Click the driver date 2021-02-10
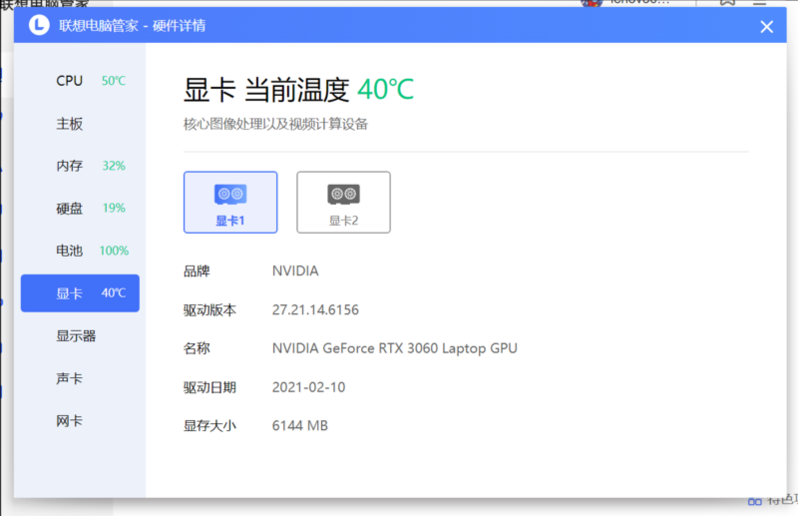This screenshot has height=516, width=798. click(x=308, y=387)
